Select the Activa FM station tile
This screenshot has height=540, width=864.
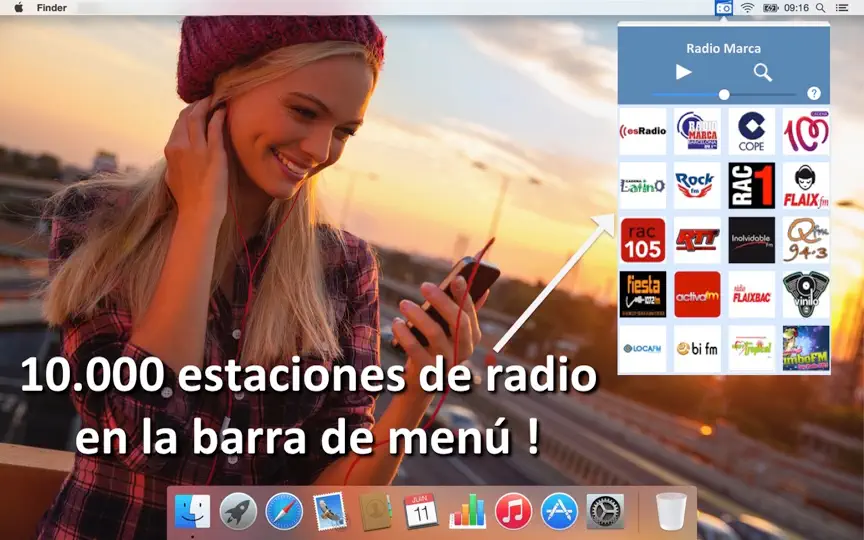pyautogui.click(x=697, y=294)
